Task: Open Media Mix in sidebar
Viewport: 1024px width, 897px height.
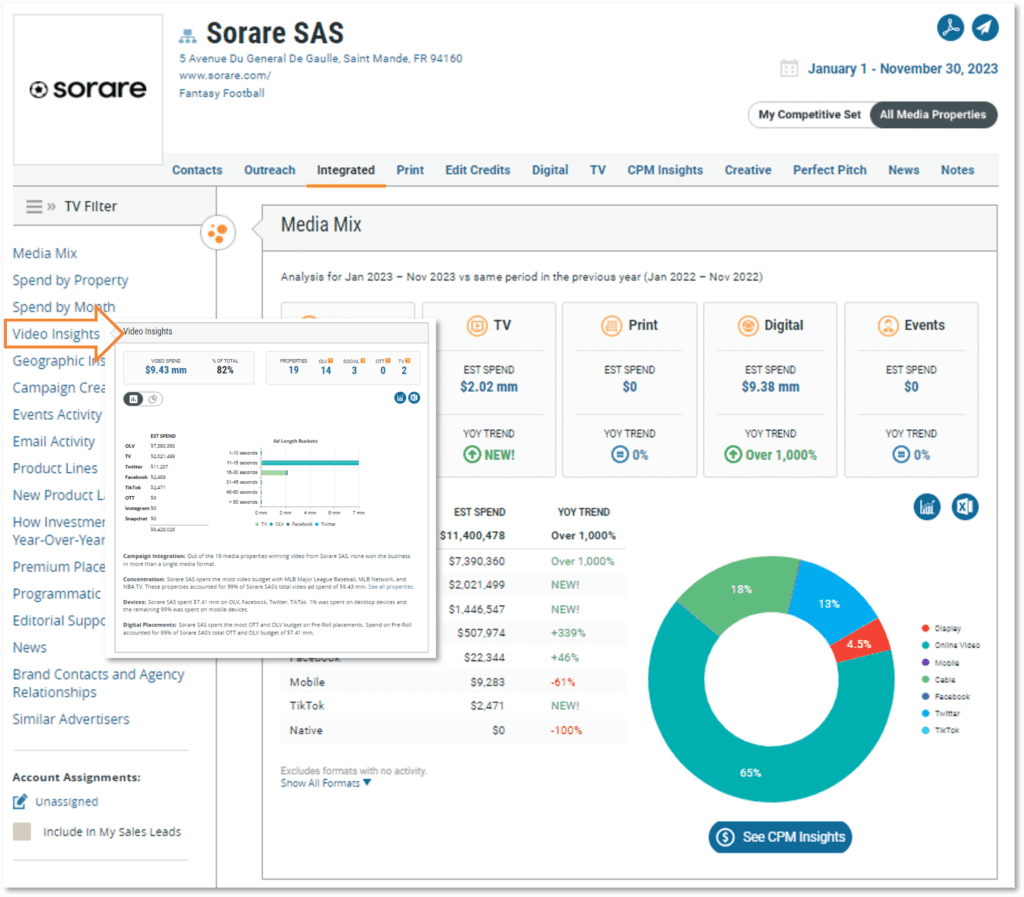Action: [45, 253]
